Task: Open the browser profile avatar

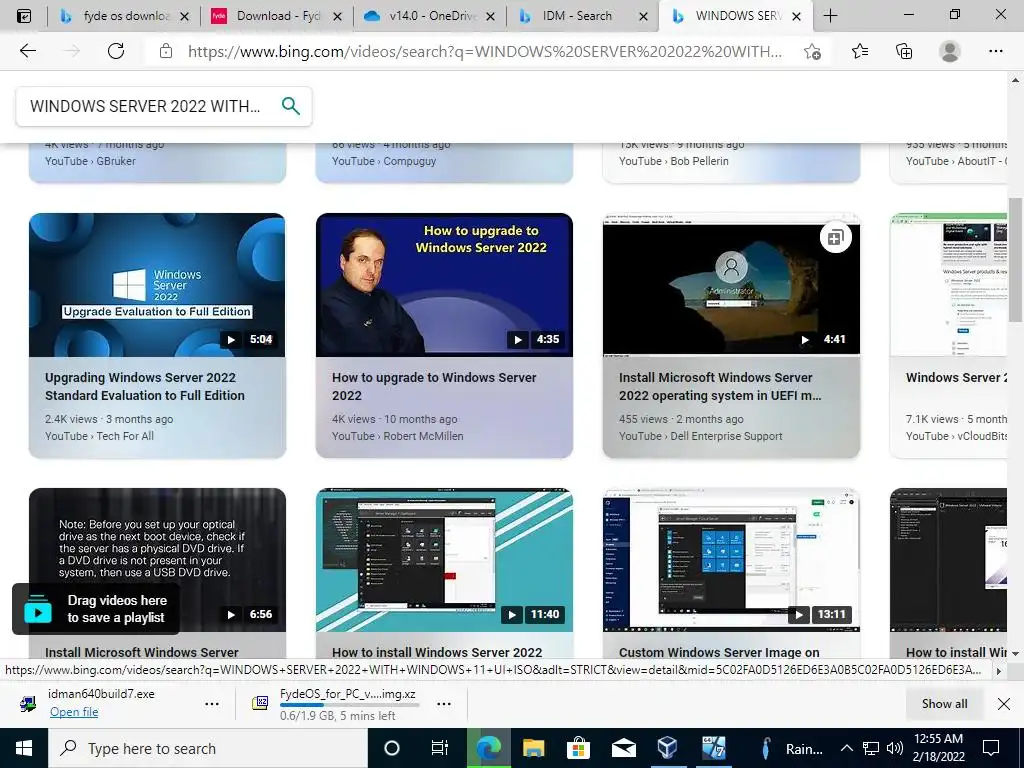Action: 950,51
